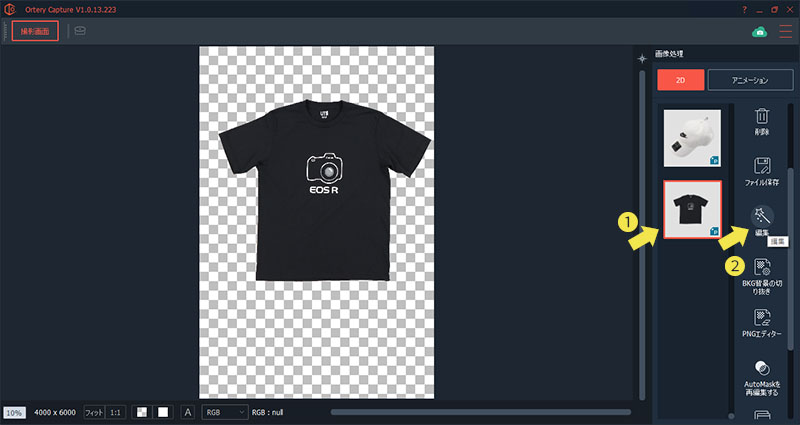Screen dimensions: 800x425
Task: Switch to the 2D tab
Action: (681, 79)
